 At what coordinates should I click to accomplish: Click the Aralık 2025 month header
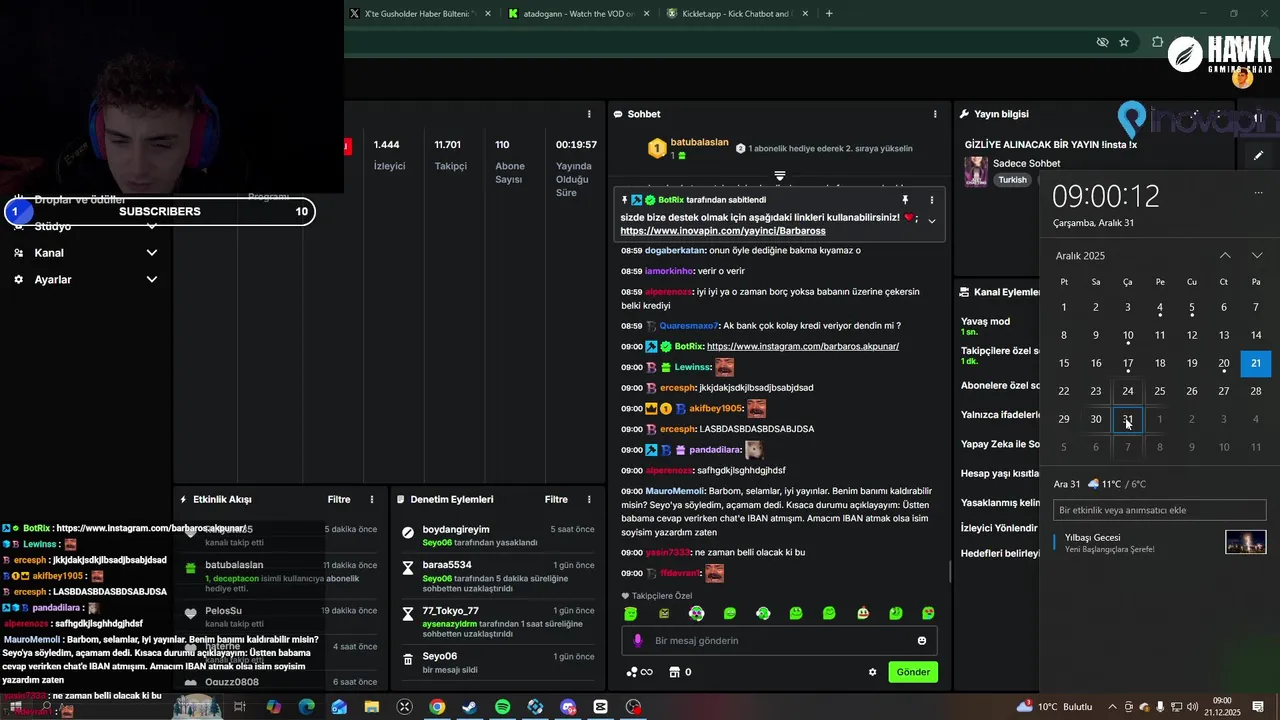tap(1080, 256)
